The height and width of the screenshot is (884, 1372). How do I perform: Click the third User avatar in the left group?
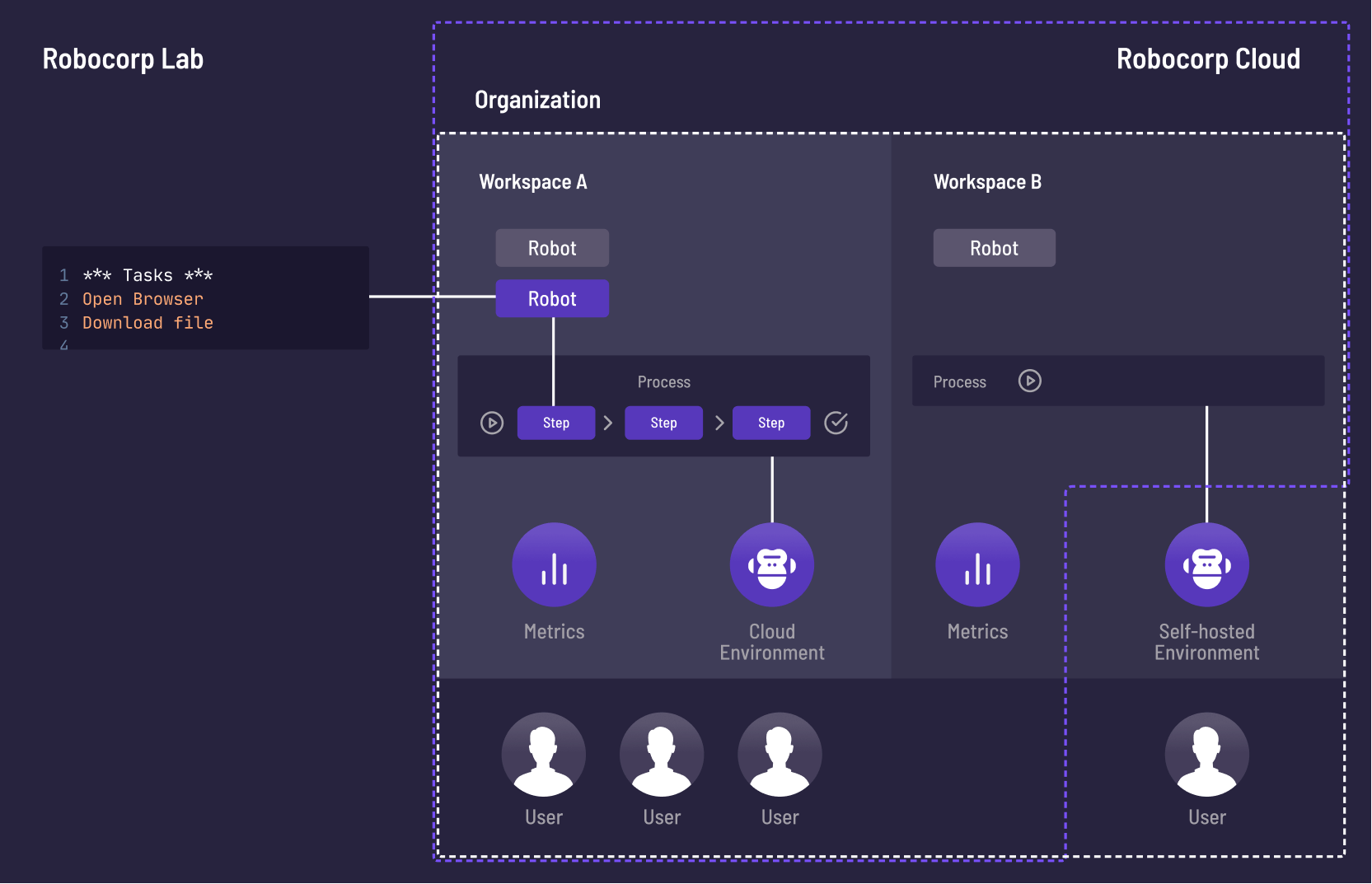pos(780,755)
